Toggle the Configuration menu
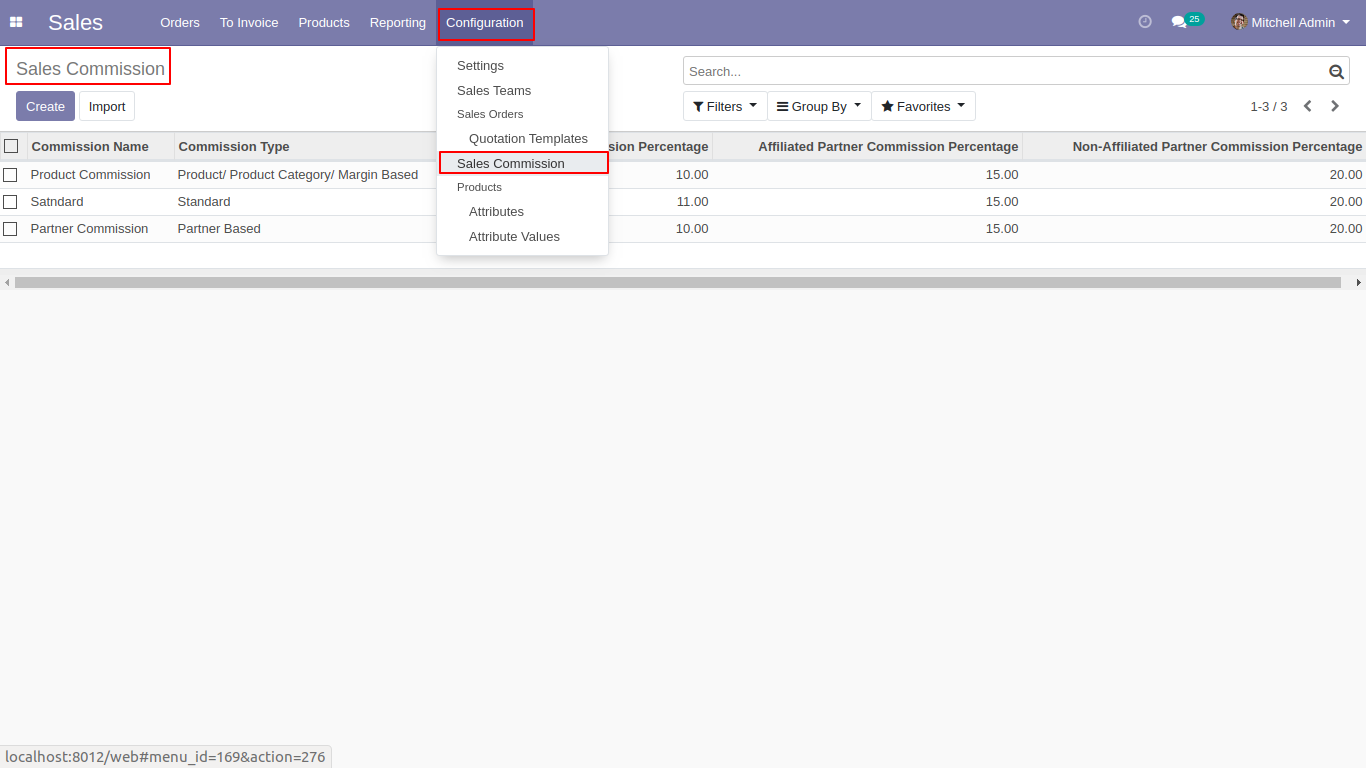Image resolution: width=1366 pixels, height=768 pixels. pyautogui.click(x=485, y=23)
